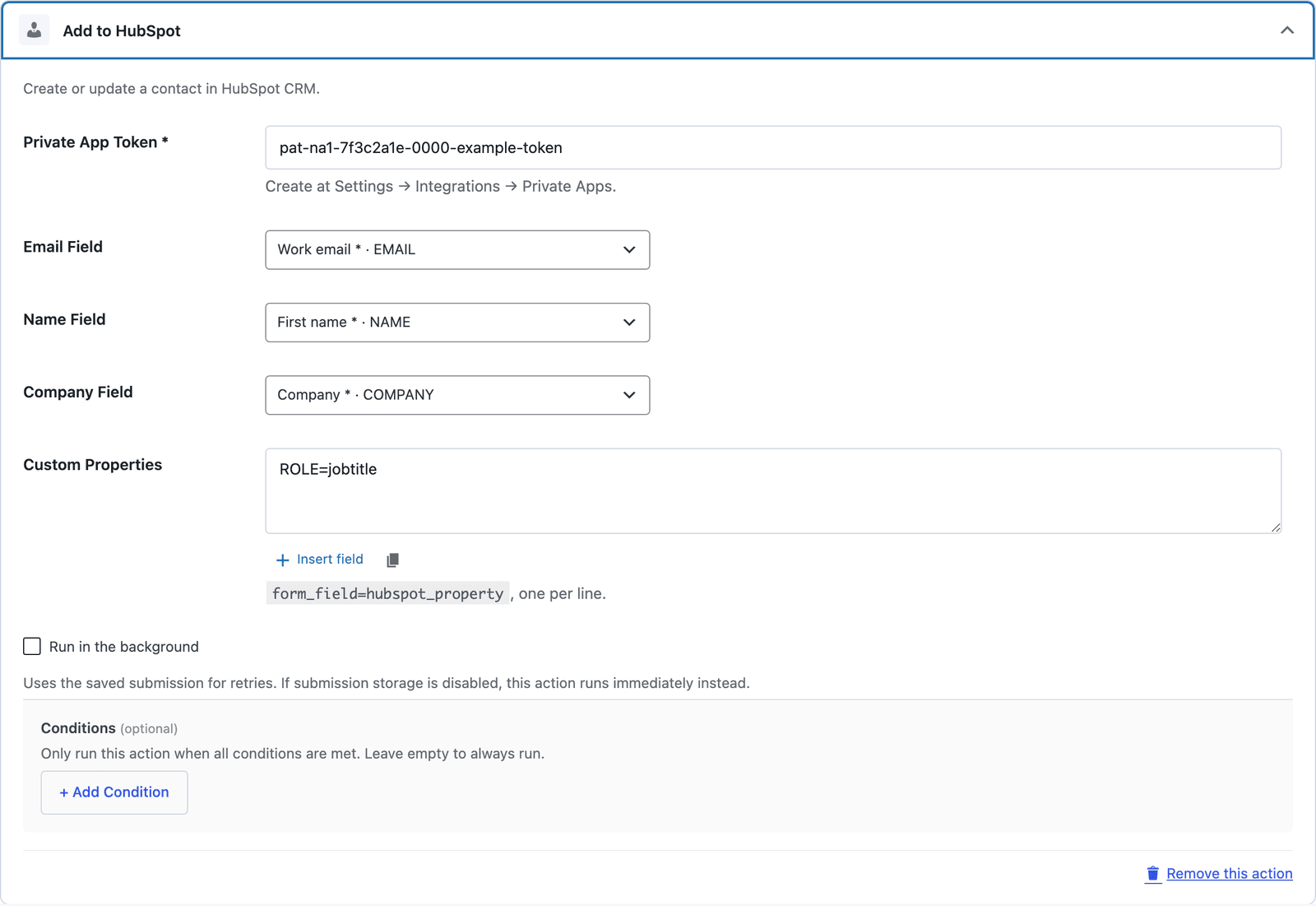Click the Add Condition button
The height and width of the screenshot is (906, 1316).
coord(114,792)
